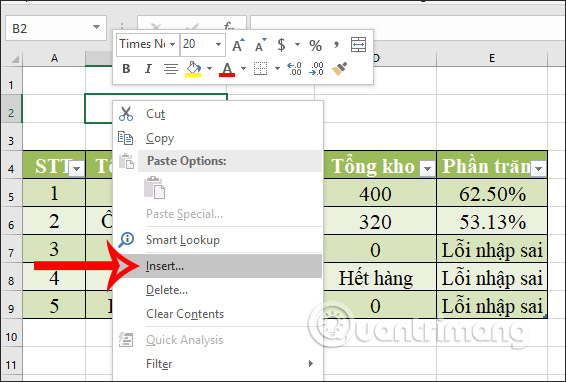566x382 pixels.
Task: Click the Bold button in mini toolbar
Action: (x=126, y=68)
